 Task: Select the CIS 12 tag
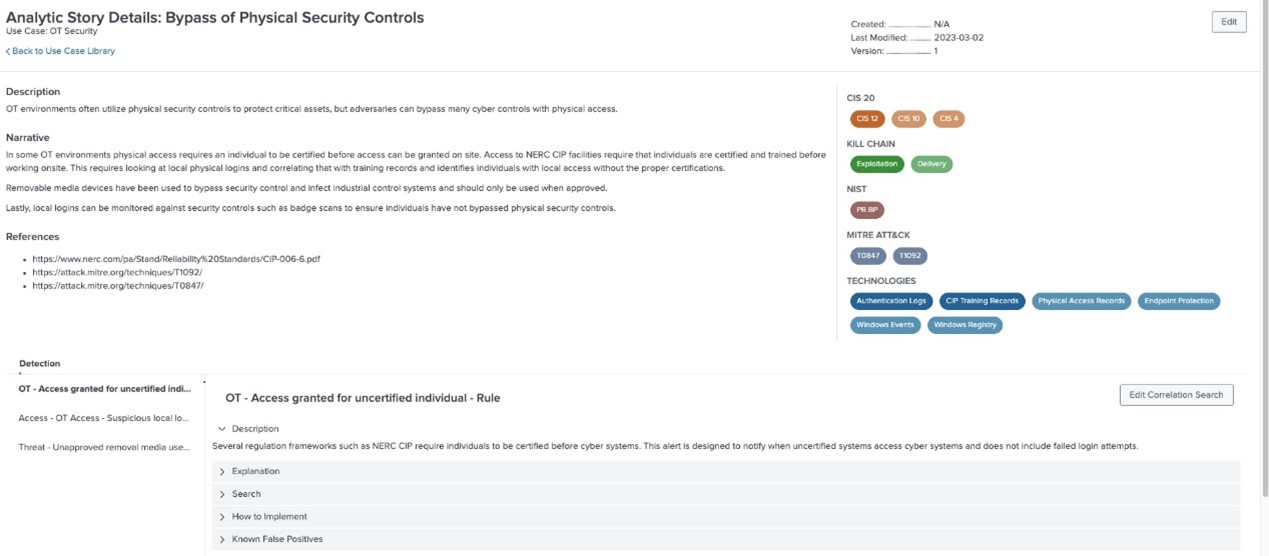click(867, 119)
